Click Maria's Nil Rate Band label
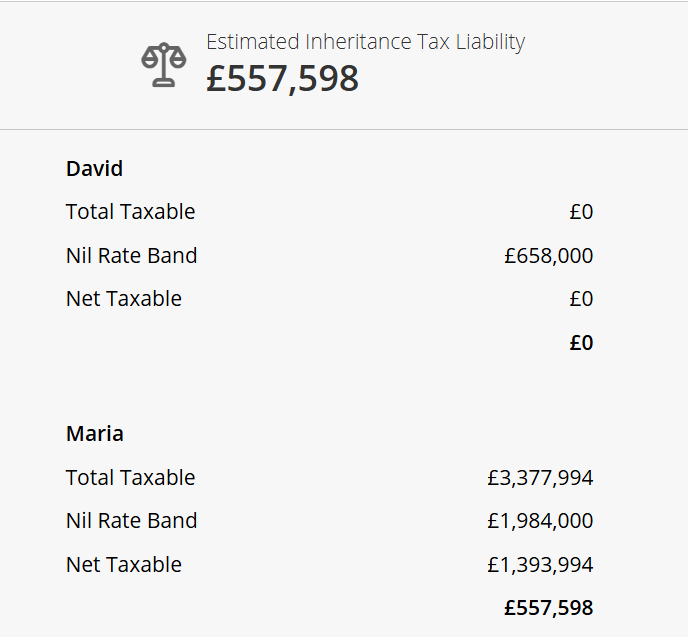The height and width of the screenshot is (637, 688). pyautogui.click(x=132, y=521)
